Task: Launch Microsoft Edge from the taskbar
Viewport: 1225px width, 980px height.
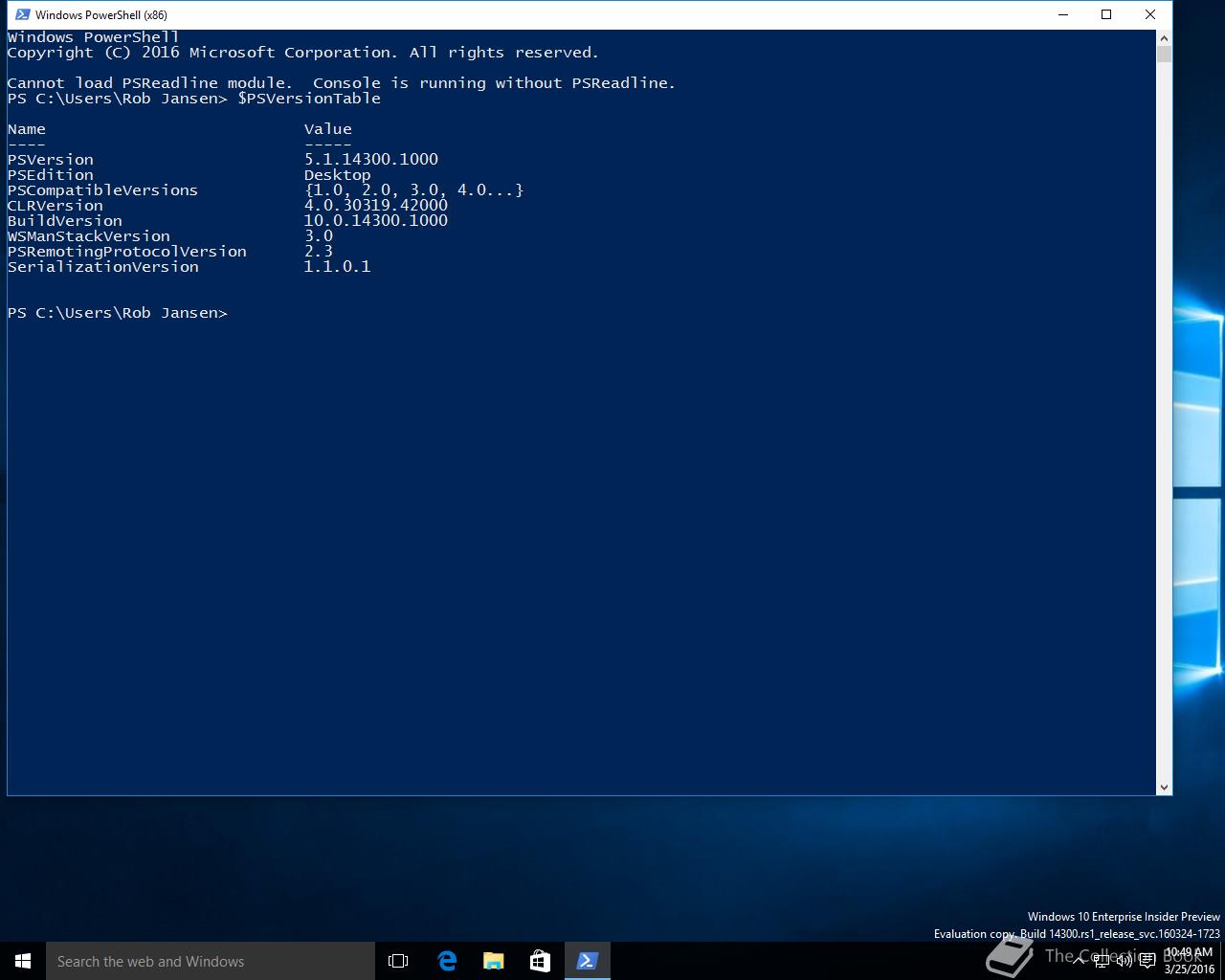Action: click(446, 961)
